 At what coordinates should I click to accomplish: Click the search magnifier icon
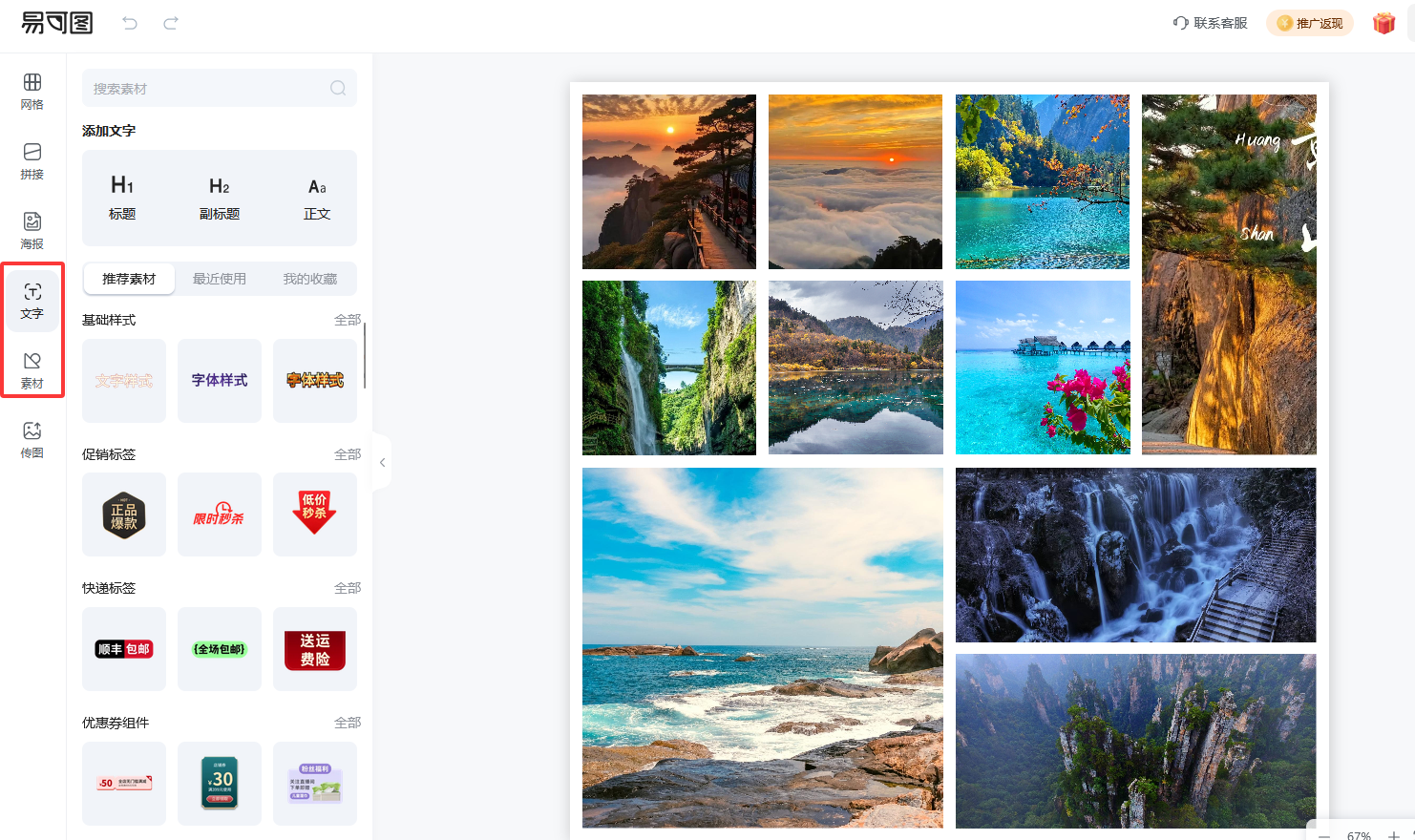click(338, 88)
